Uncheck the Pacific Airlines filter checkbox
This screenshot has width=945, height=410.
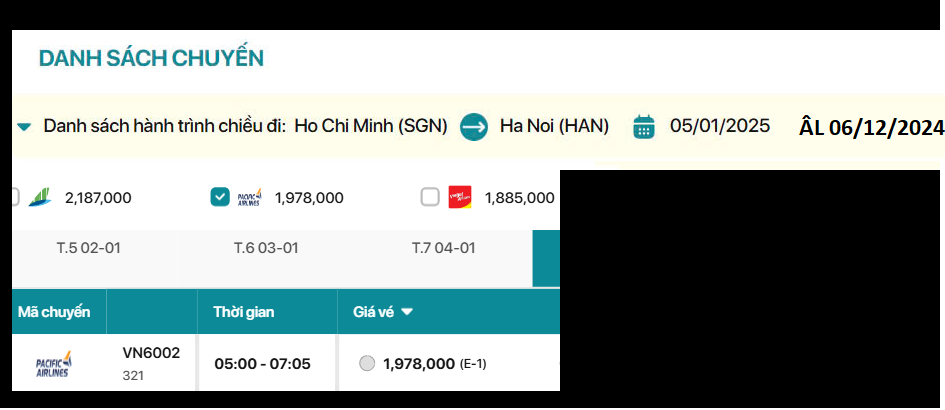pyautogui.click(x=220, y=197)
